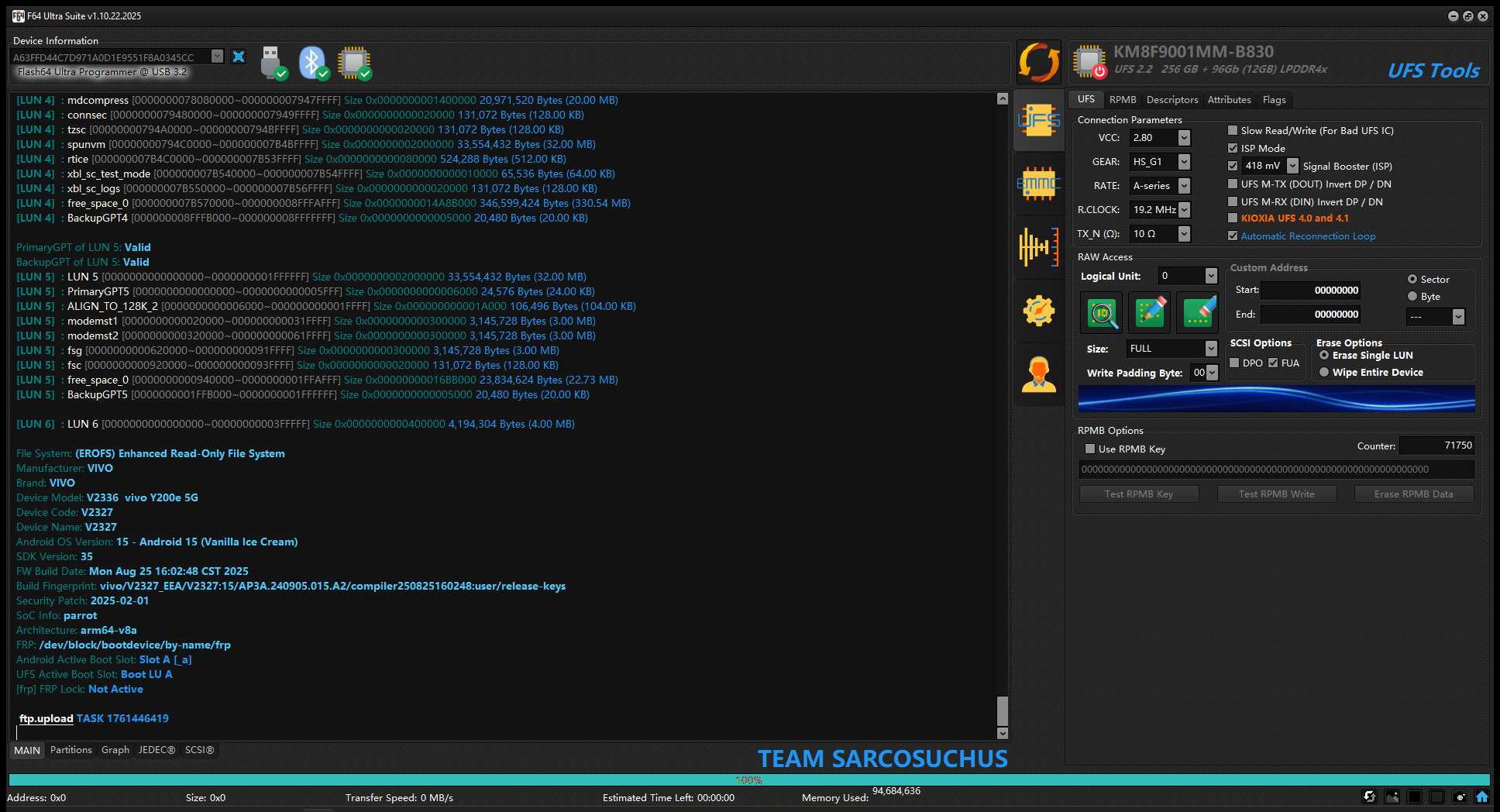Open the Partitions tab at bottom

pos(71,750)
